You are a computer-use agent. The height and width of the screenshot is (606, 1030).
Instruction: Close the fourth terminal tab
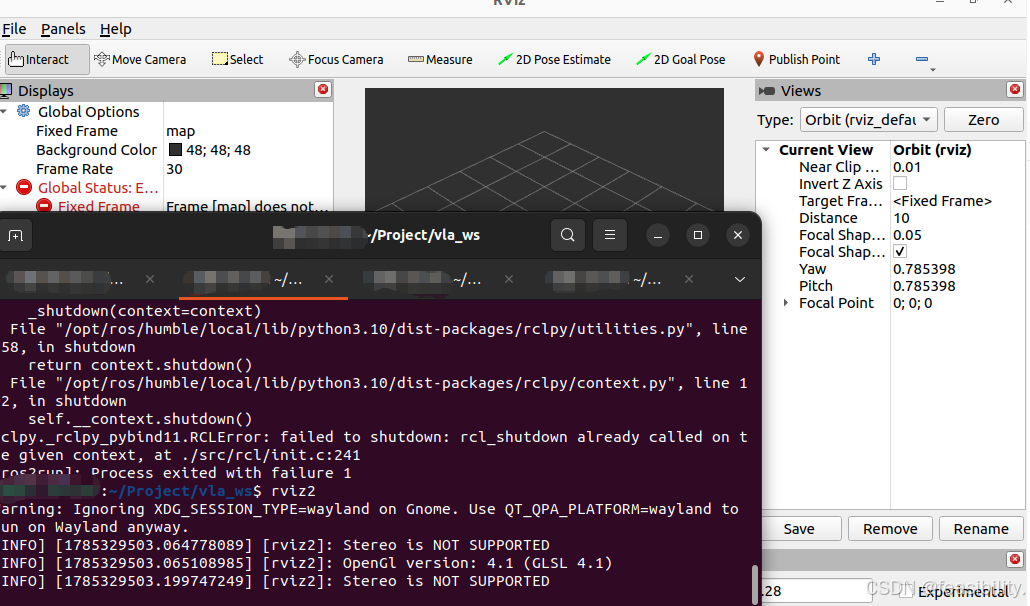tap(688, 280)
